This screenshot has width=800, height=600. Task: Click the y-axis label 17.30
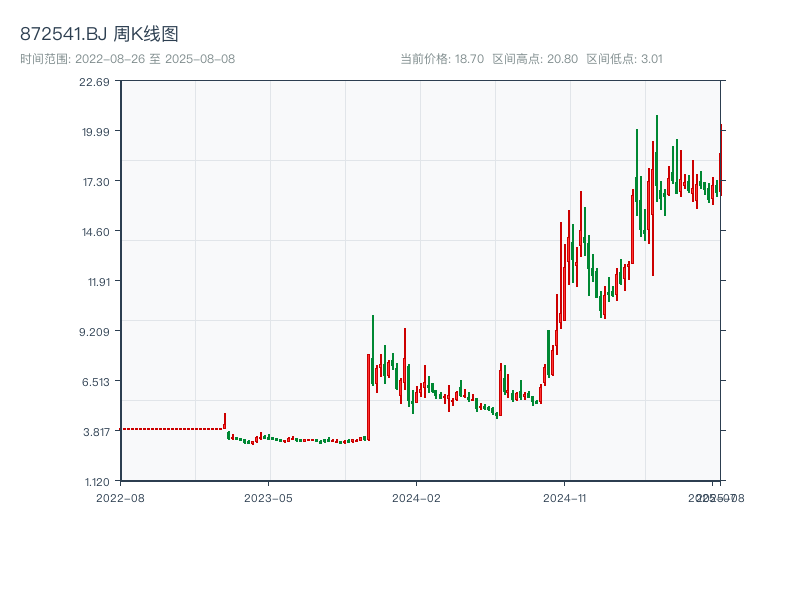[96, 182]
